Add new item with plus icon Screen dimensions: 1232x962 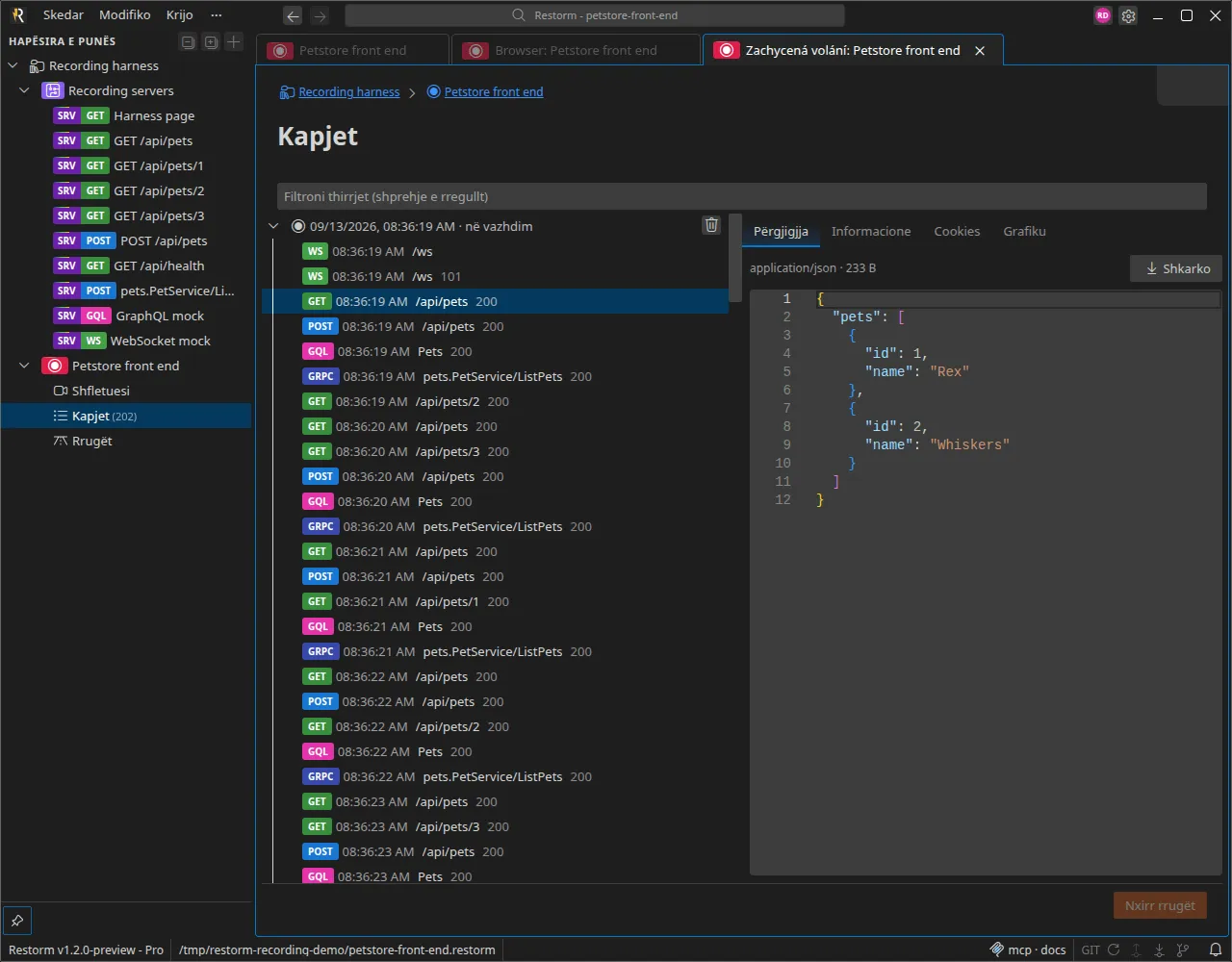(233, 41)
